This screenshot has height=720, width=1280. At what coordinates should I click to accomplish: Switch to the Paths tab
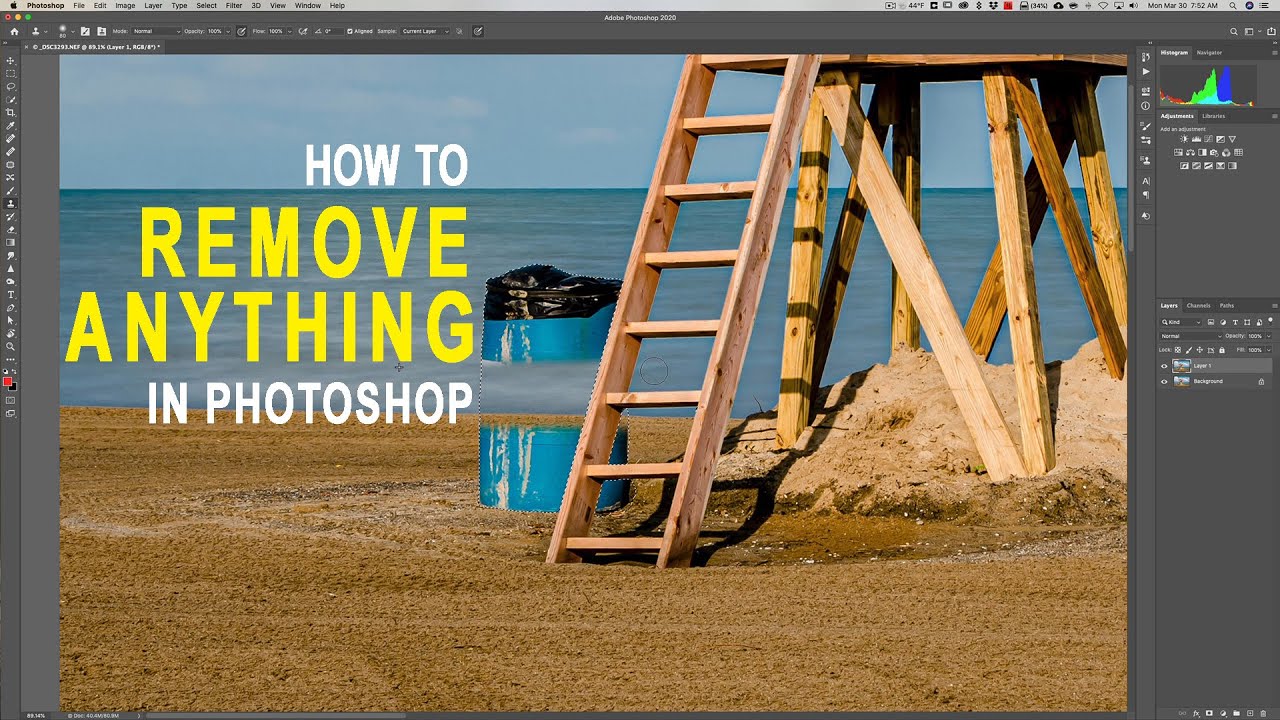click(x=1227, y=305)
